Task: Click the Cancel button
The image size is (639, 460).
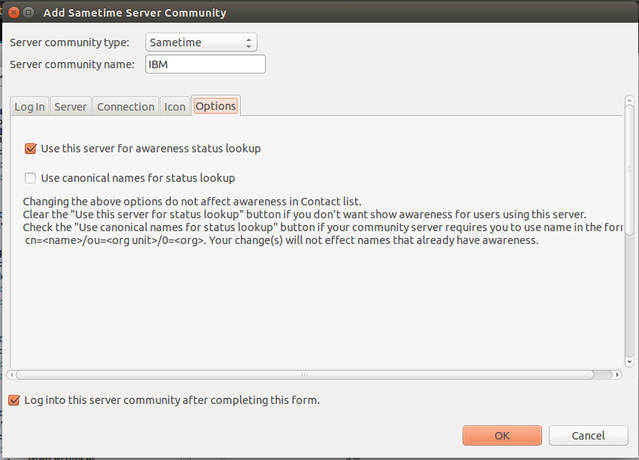Action: pos(588,436)
